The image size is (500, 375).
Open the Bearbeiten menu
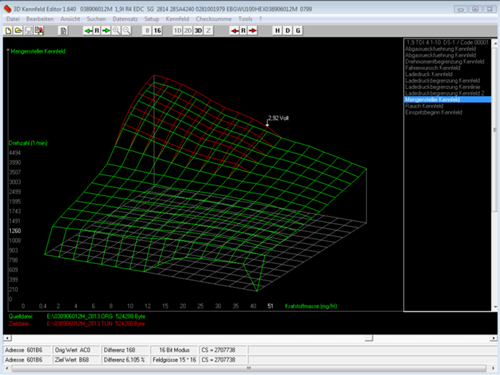click(x=40, y=19)
